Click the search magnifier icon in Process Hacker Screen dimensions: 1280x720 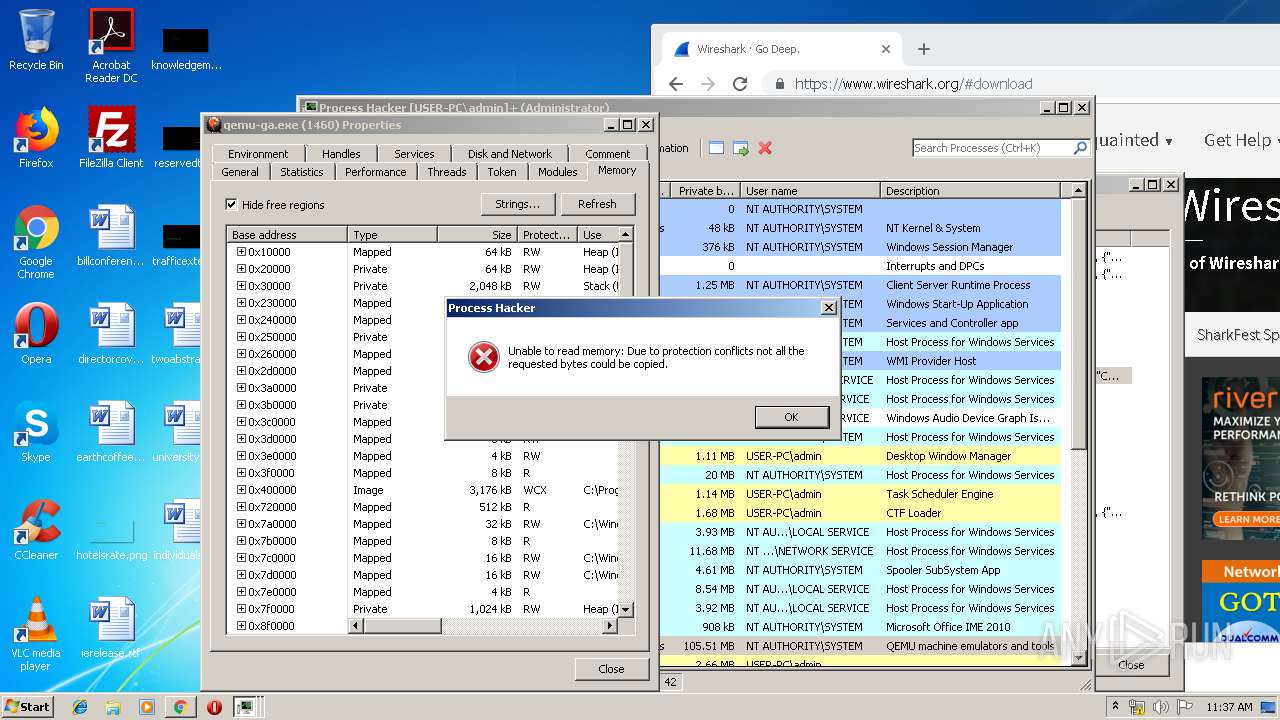click(1080, 148)
